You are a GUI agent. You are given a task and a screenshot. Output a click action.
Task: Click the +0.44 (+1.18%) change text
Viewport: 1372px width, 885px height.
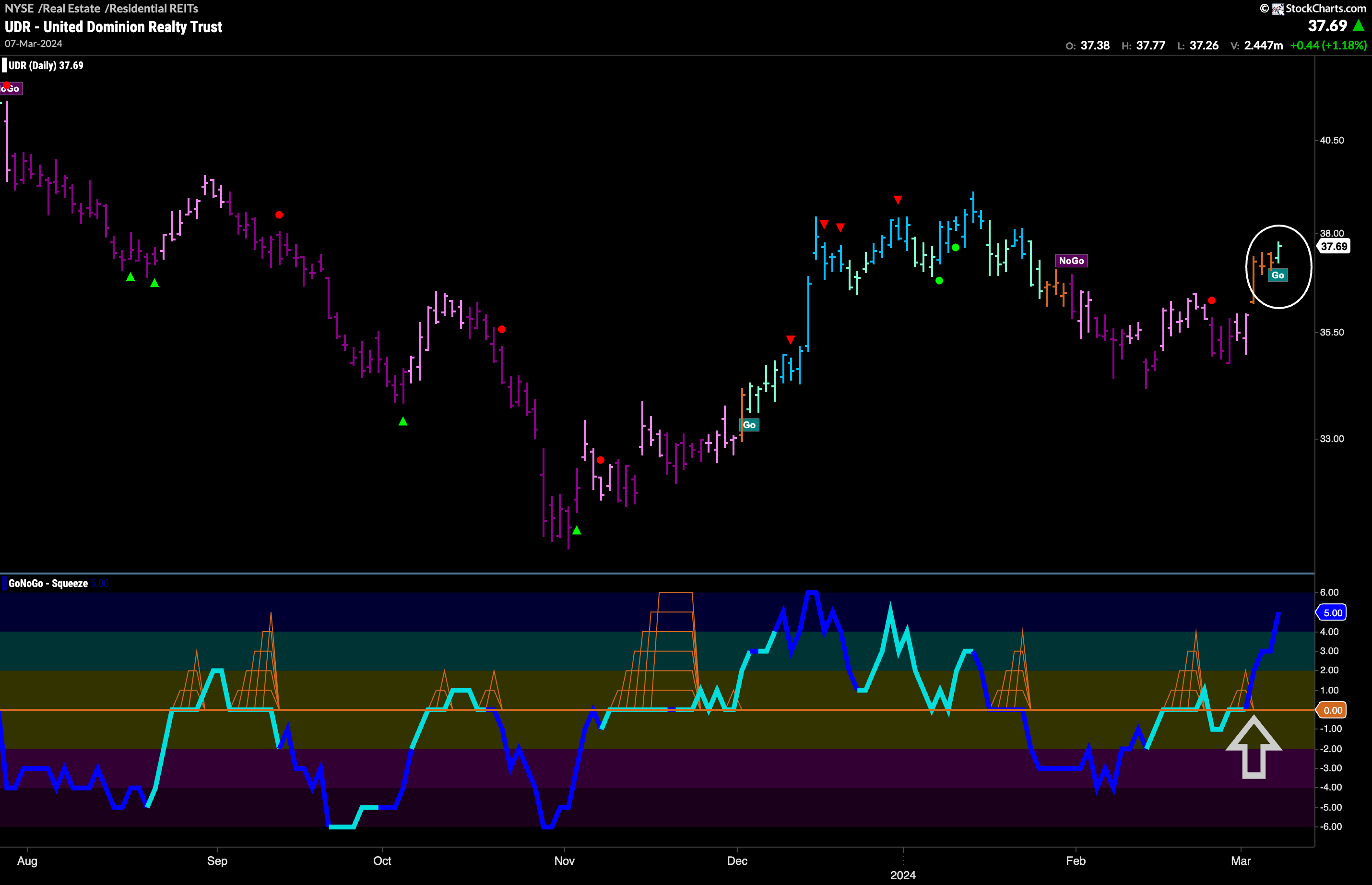1328,46
